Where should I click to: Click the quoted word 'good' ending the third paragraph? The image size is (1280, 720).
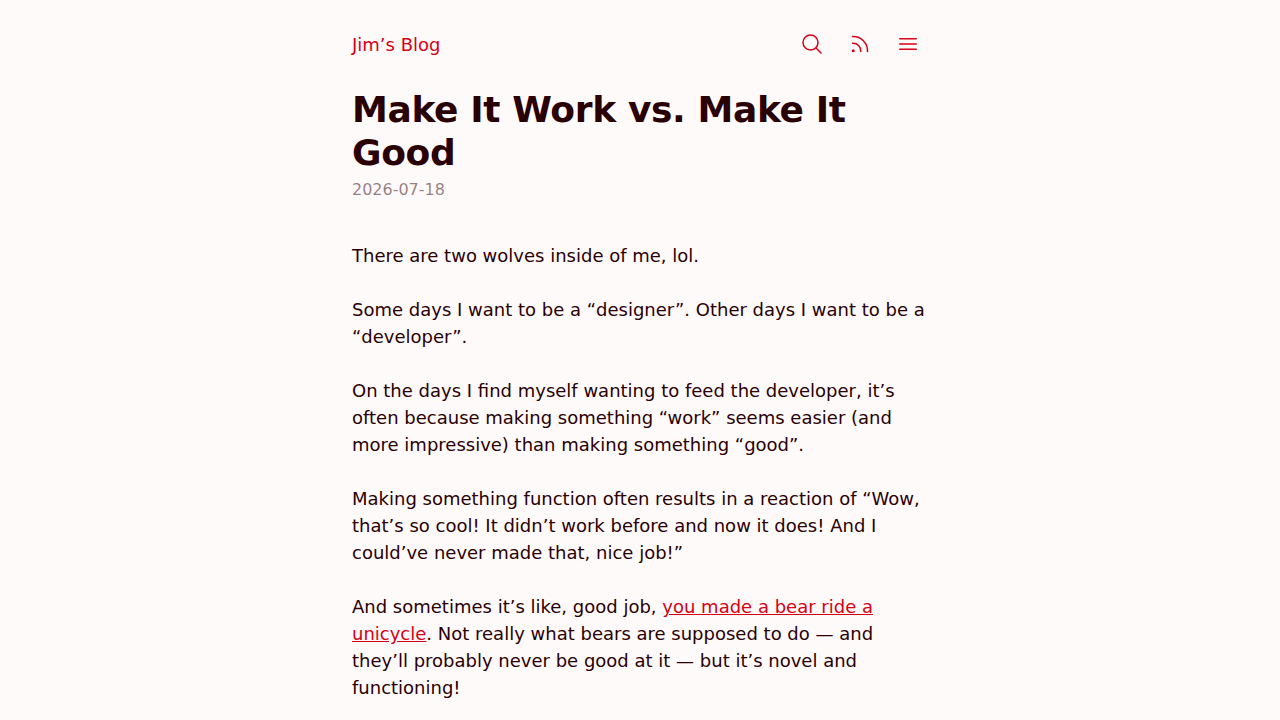tap(772, 445)
